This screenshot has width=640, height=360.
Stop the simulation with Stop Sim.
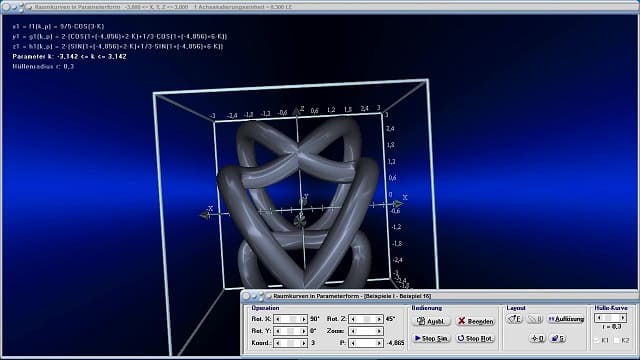click(x=431, y=338)
